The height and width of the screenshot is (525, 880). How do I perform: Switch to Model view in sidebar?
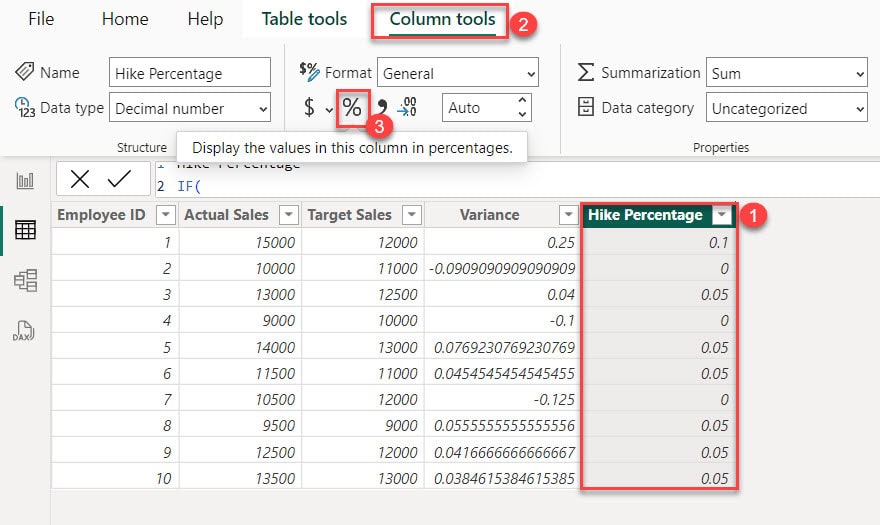click(x=25, y=280)
